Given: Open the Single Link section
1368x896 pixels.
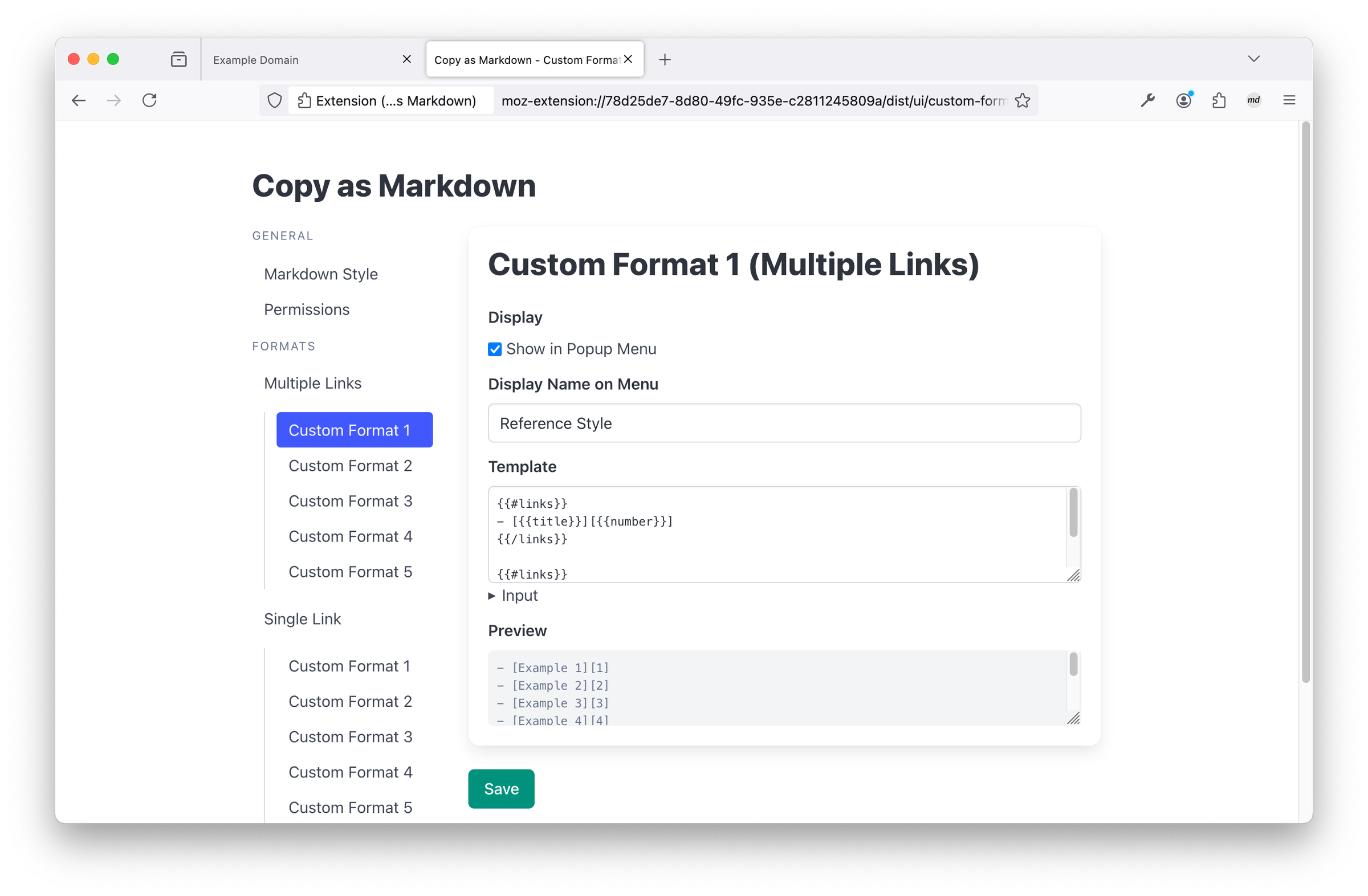Looking at the screenshot, I should [302, 619].
